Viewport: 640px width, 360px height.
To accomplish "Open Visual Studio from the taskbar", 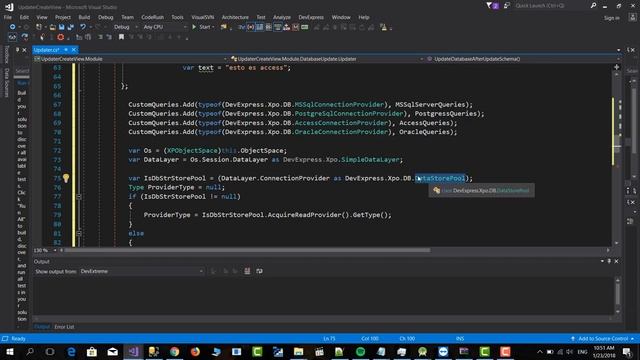I will 133,351.
